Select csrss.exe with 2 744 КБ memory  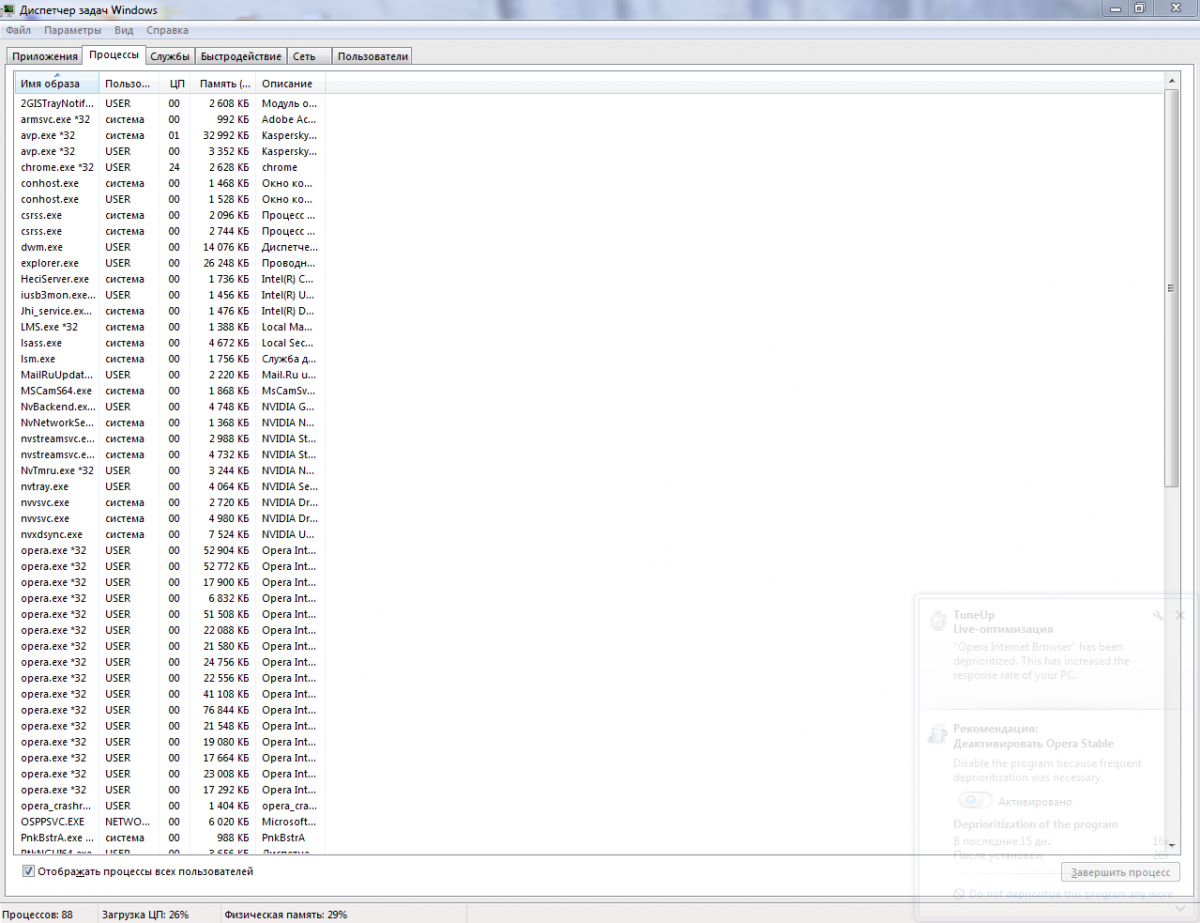[170, 231]
